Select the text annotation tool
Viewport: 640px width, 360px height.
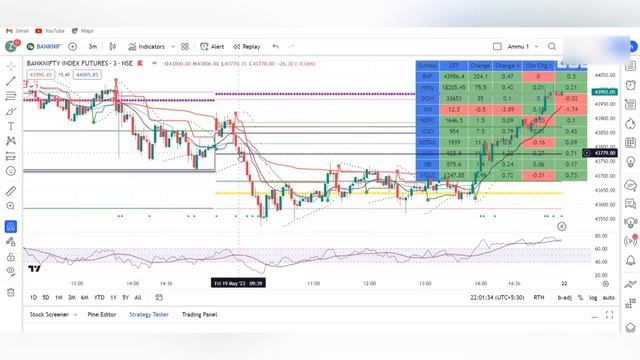(11, 126)
